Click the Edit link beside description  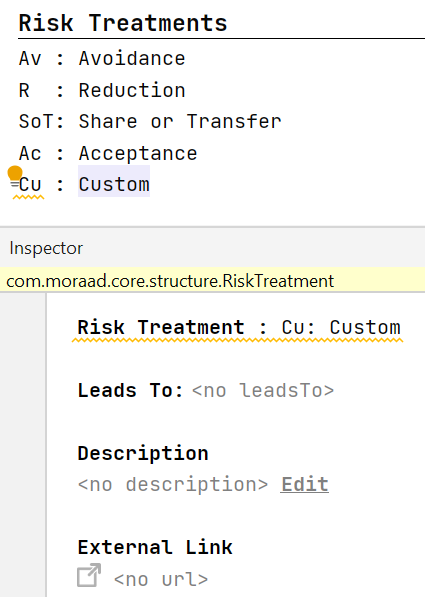click(305, 485)
